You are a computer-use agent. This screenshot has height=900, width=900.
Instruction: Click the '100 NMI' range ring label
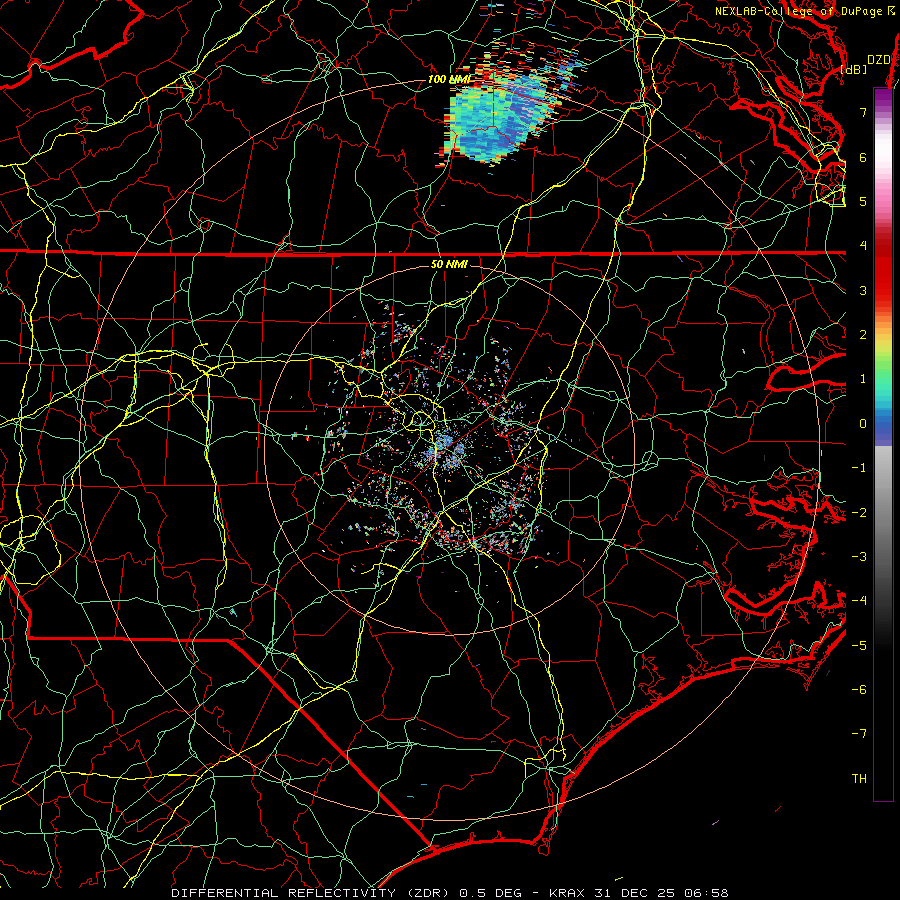coord(449,79)
